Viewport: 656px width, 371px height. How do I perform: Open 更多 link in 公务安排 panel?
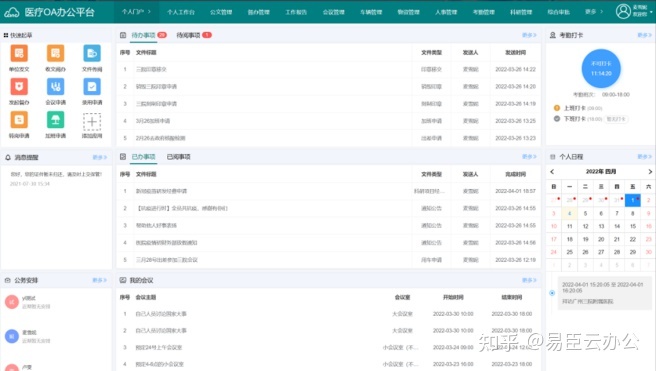(100, 280)
